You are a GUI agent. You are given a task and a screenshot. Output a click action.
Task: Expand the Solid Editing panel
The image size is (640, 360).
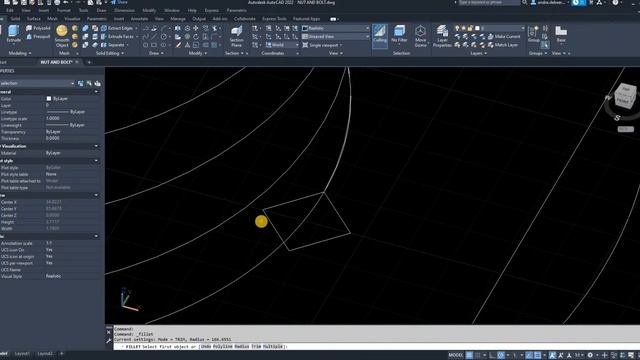point(109,53)
